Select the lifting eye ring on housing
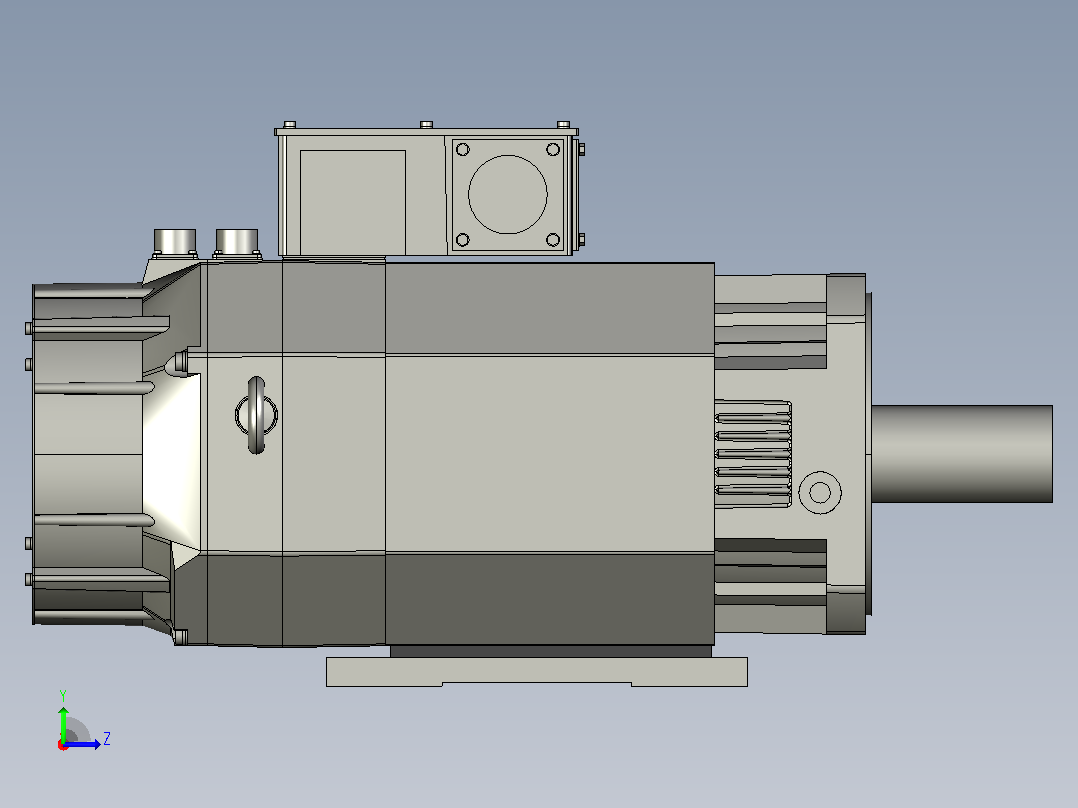The image size is (1078, 808). [256, 415]
